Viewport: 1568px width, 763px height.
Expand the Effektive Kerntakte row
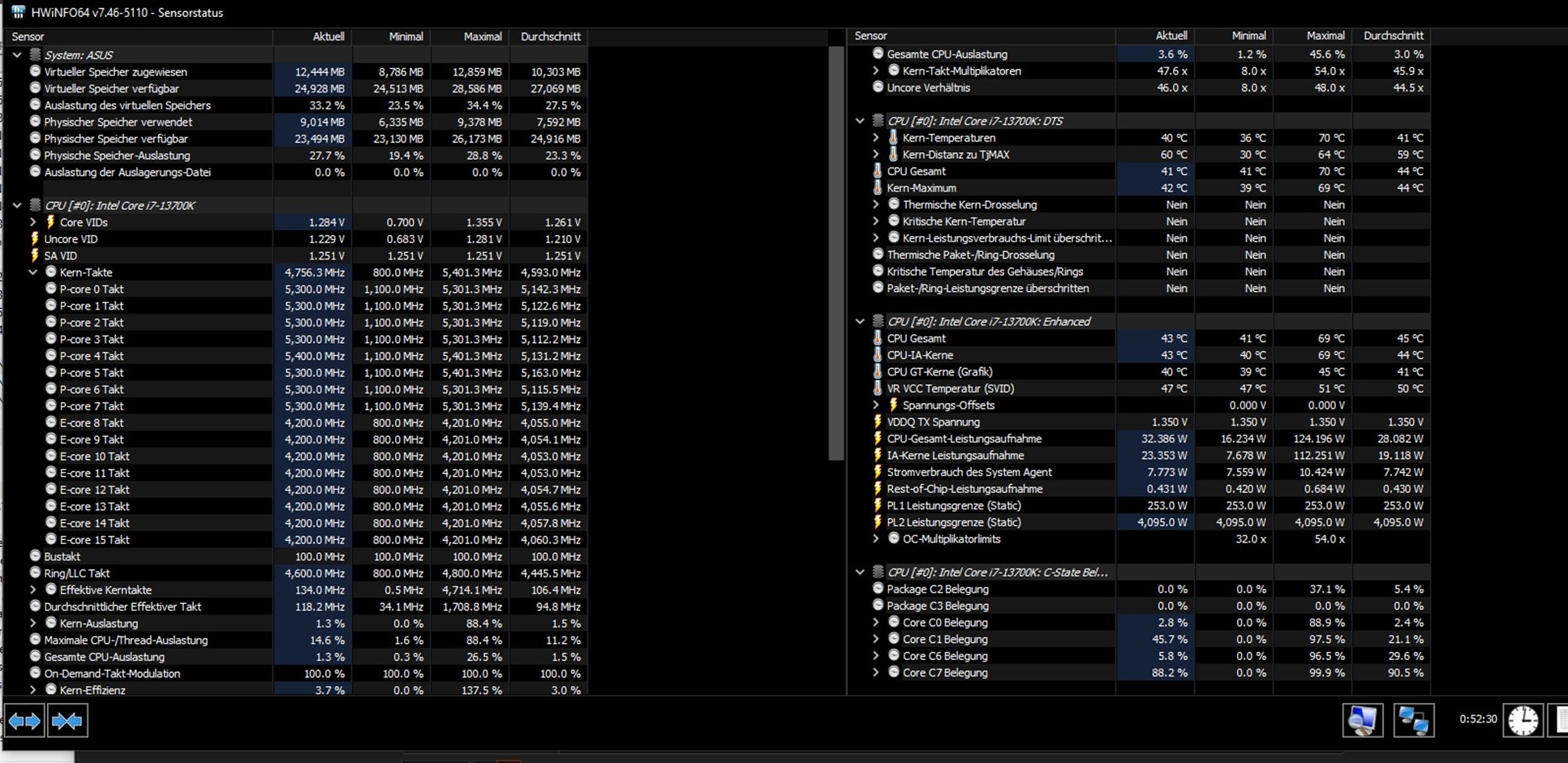click(33, 590)
